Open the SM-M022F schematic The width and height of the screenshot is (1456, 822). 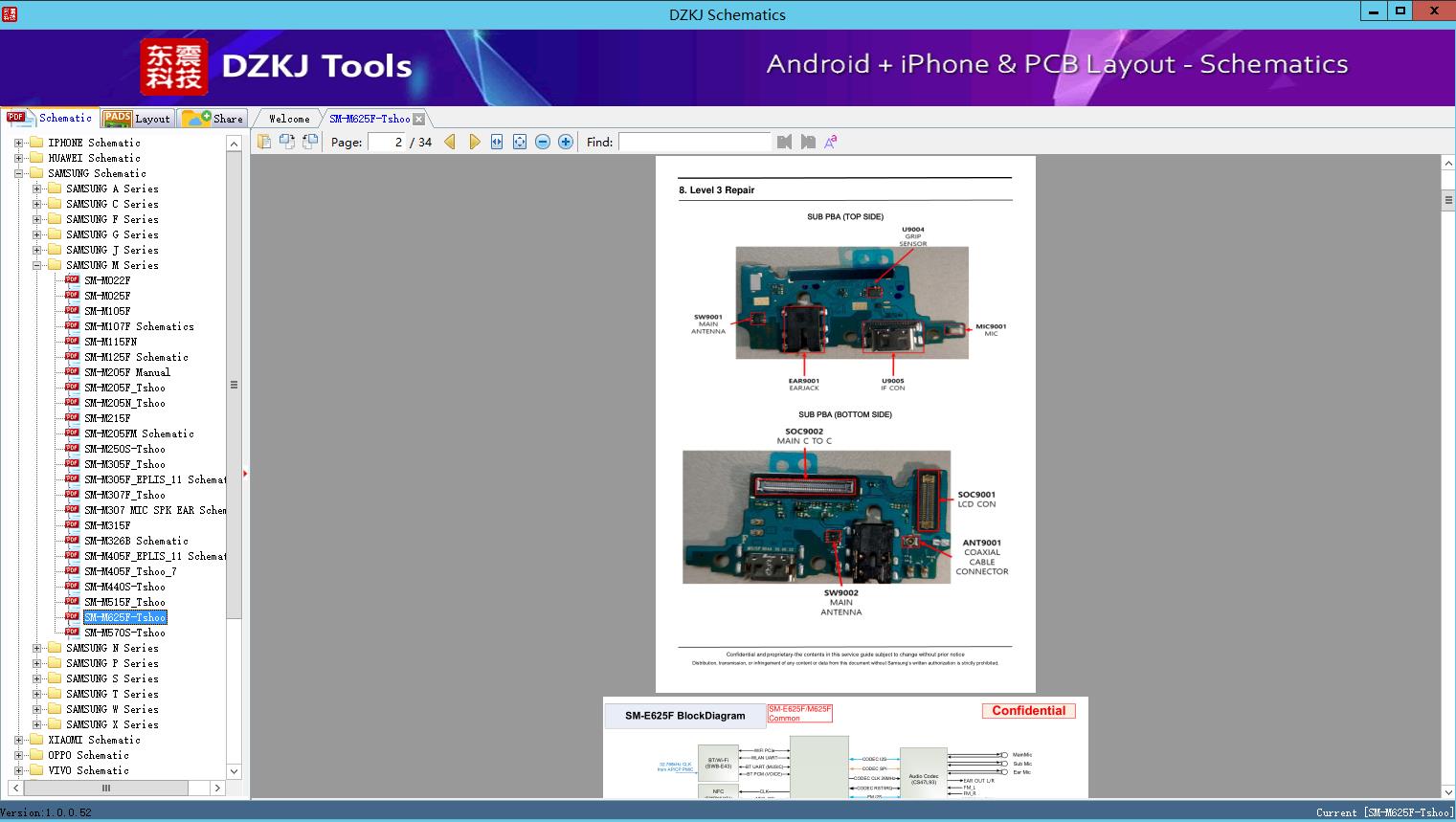click(x=107, y=280)
